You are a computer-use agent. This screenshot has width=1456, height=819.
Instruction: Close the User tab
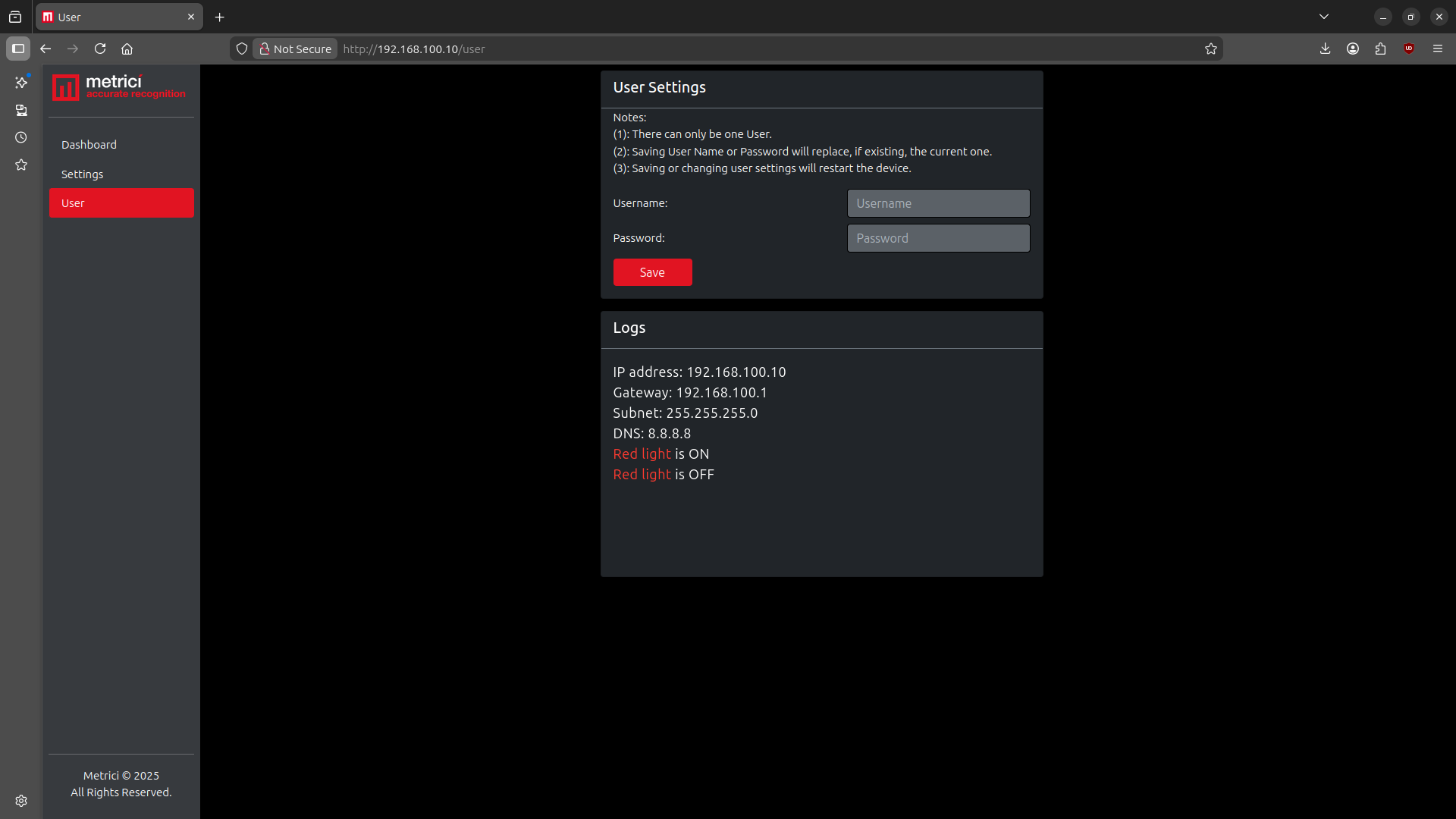coord(191,17)
